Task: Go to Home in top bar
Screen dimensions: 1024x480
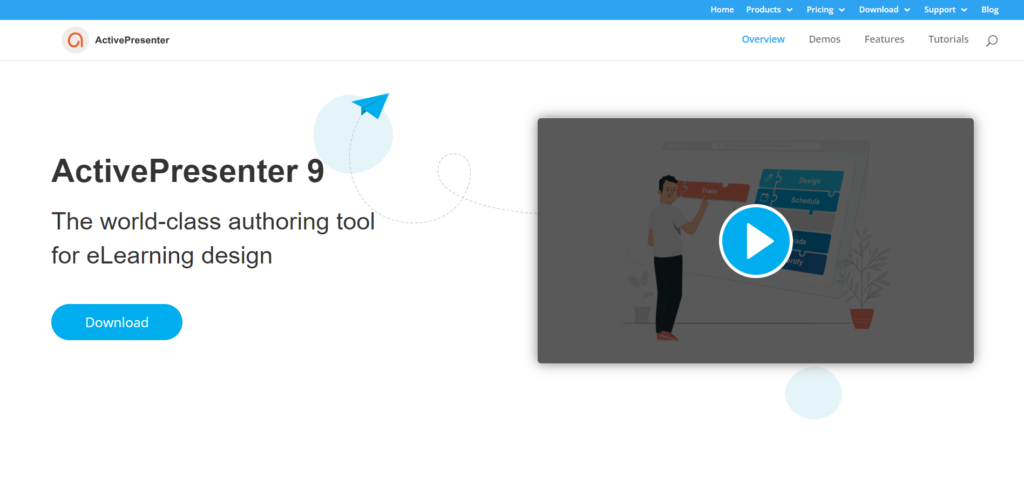Action: [722, 10]
